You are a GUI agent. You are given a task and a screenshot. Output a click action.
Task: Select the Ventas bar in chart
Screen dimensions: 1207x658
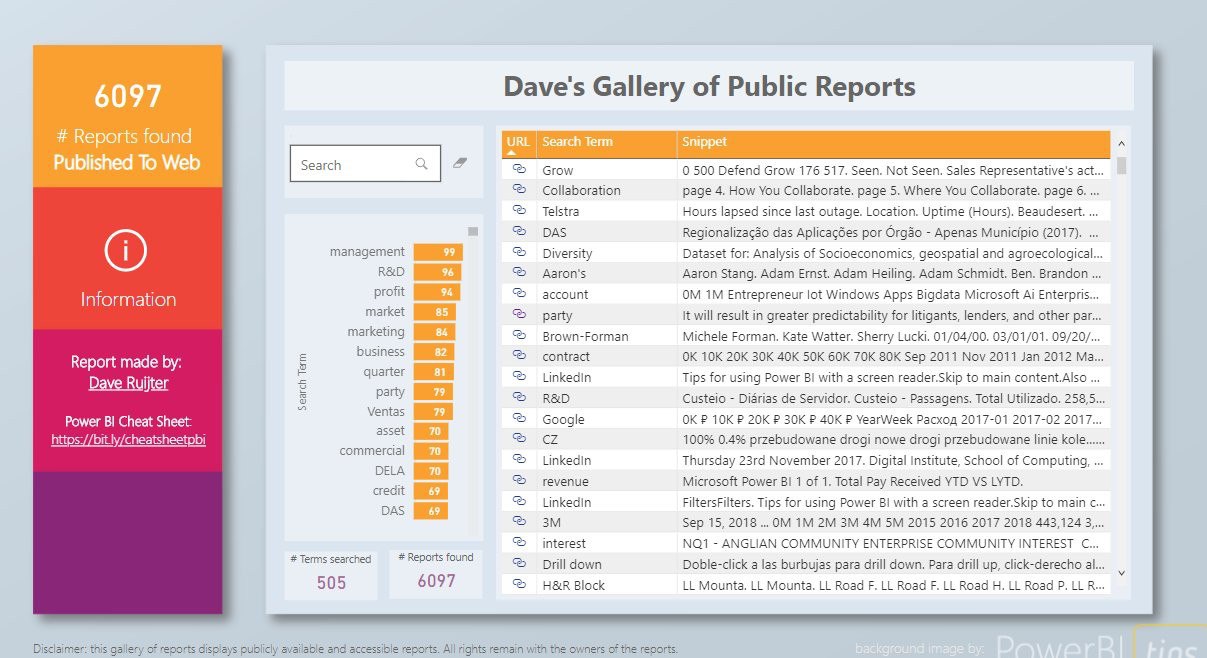click(x=433, y=411)
